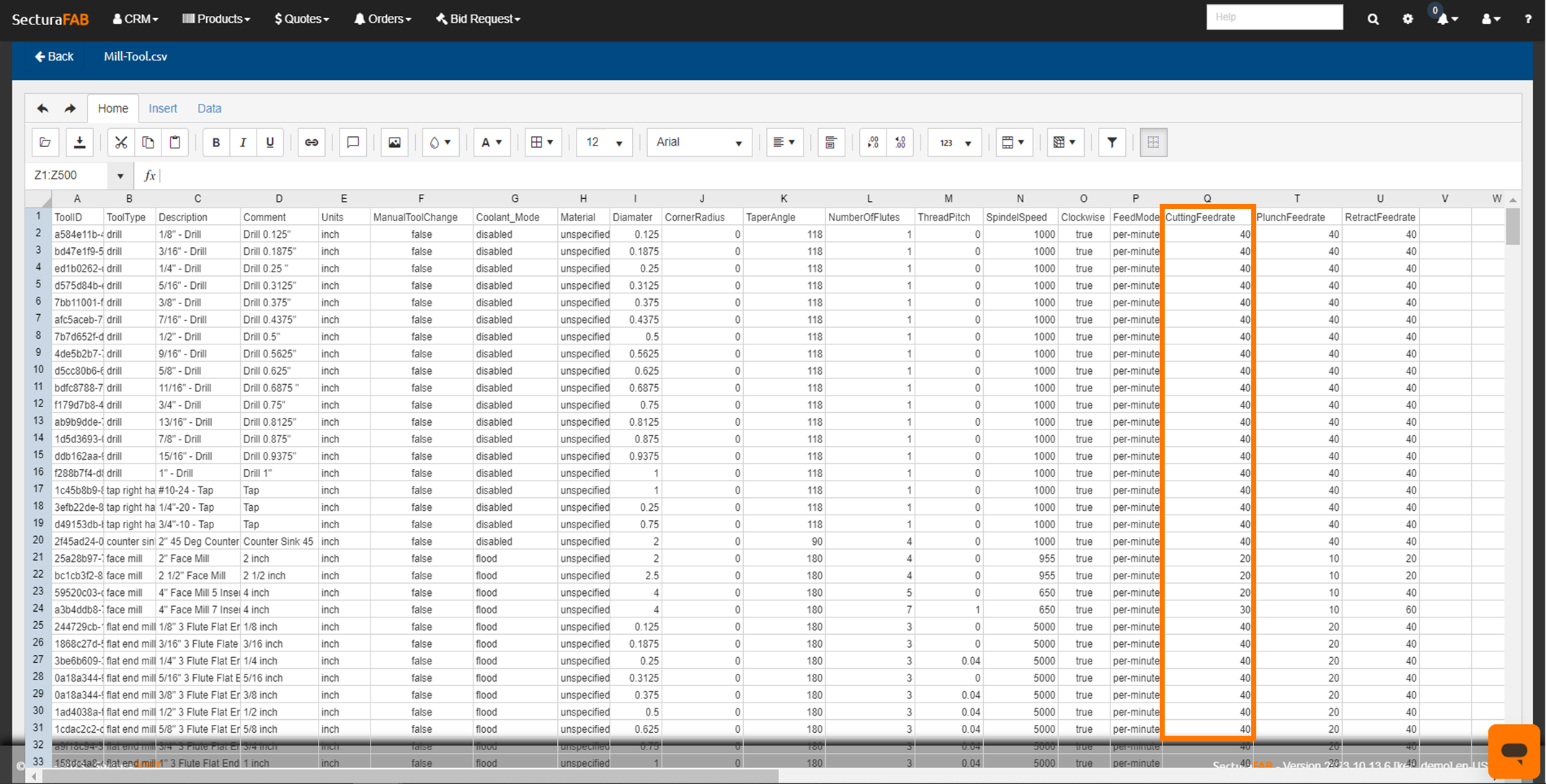The width and height of the screenshot is (1546, 784).
Task: Switch to the Insert tab
Action: 163,108
